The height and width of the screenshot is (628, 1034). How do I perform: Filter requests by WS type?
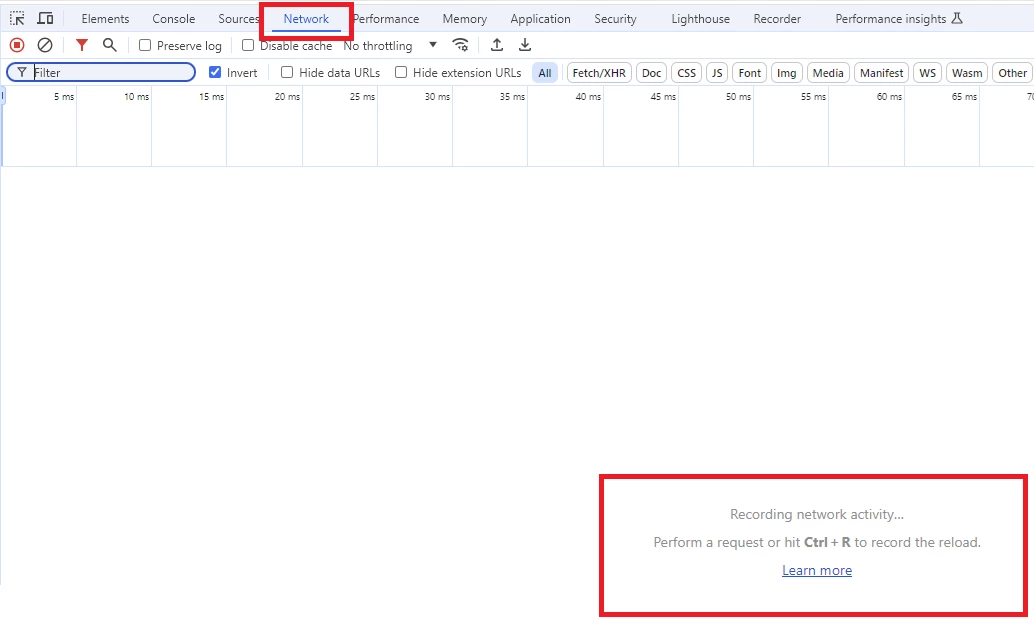coord(928,73)
